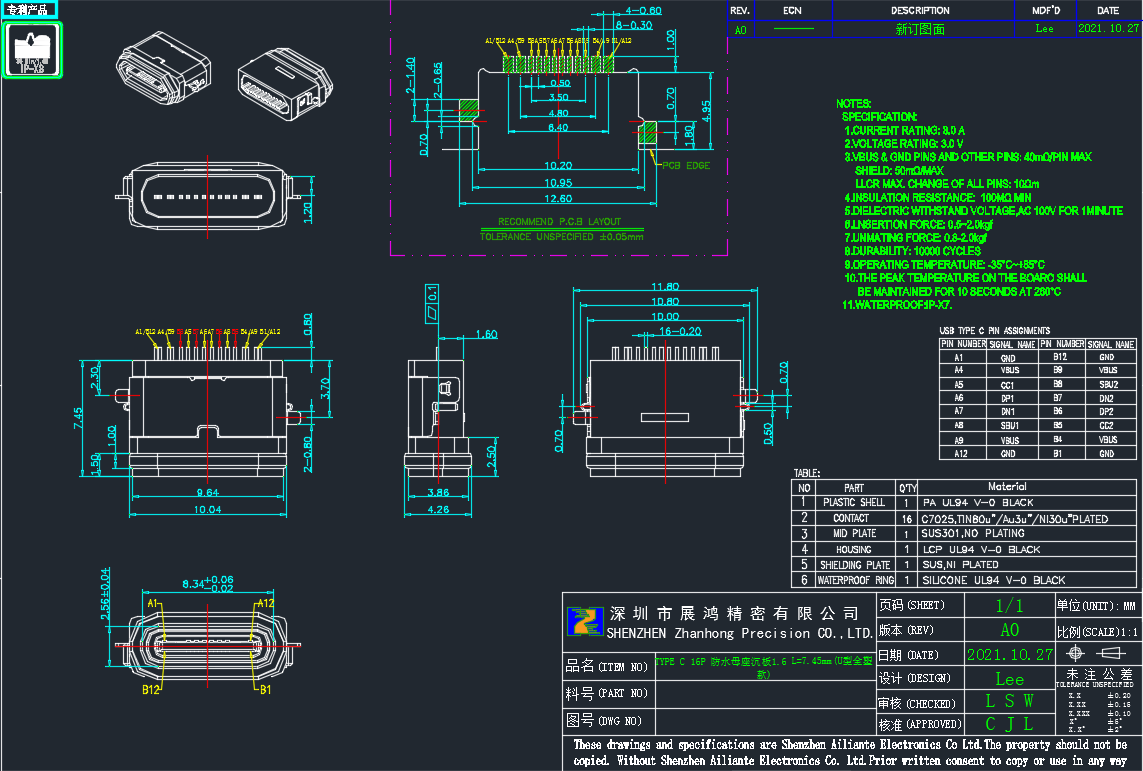Click SHENZHEN Zhanhong Precision CO., LTD. name

click(x=739, y=633)
